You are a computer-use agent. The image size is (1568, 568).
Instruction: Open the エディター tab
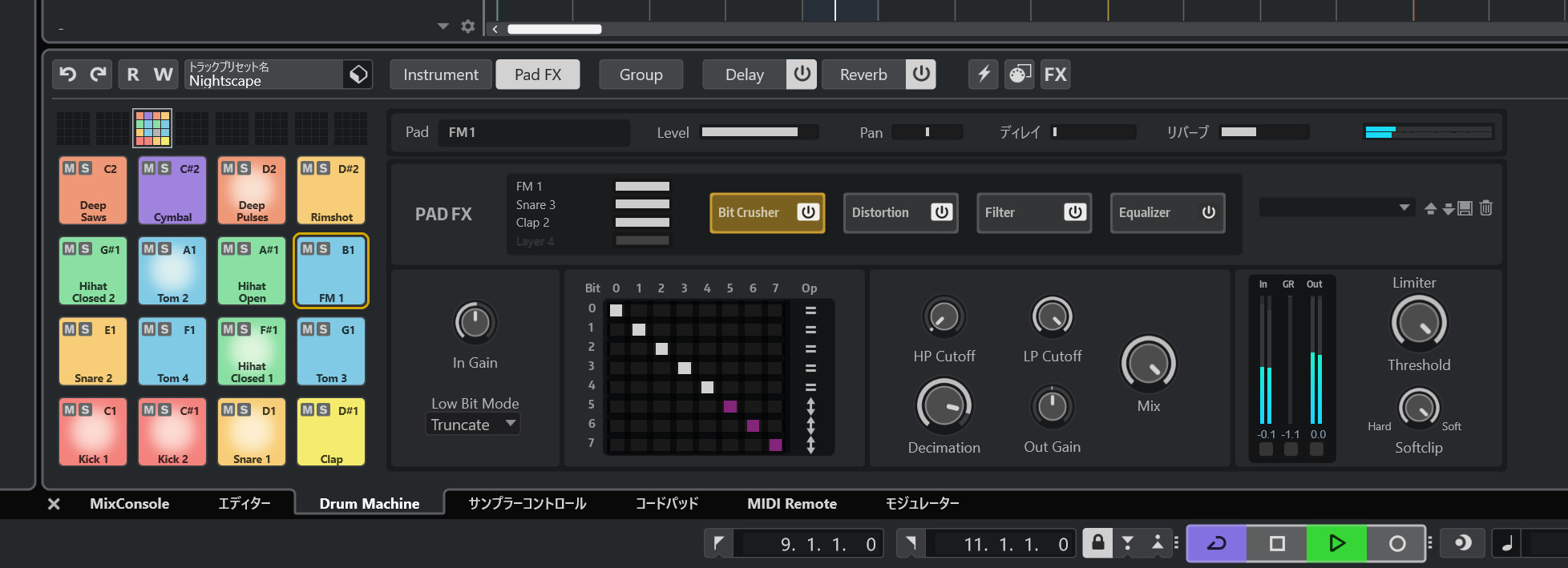(x=244, y=504)
